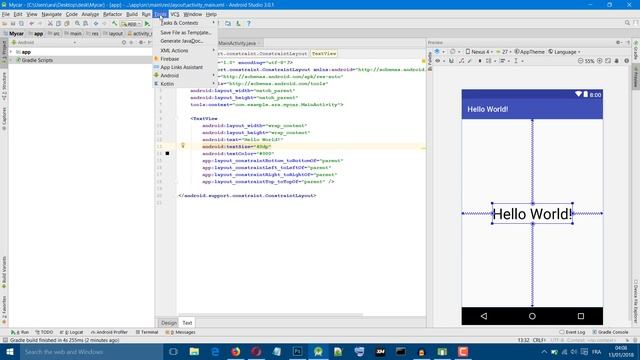Viewport: 640px width, 360px height.
Task: Switch to the MainActivity.java editor tab
Action: (238, 43)
